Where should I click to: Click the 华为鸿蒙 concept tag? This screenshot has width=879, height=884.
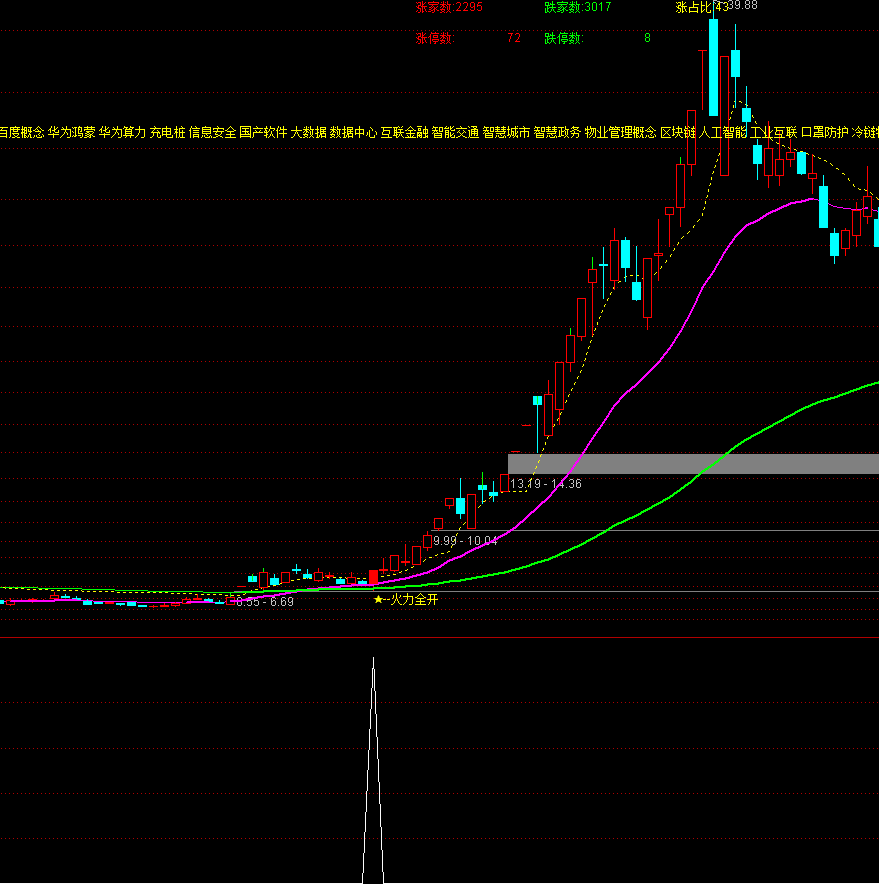coord(72,132)
